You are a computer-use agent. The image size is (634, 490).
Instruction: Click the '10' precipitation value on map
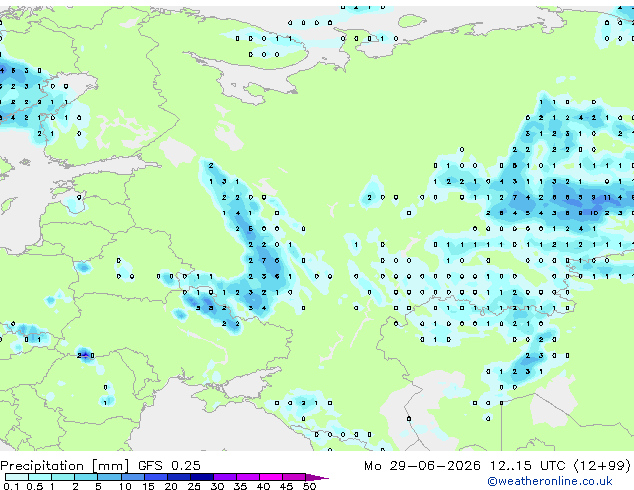(594, 213)
